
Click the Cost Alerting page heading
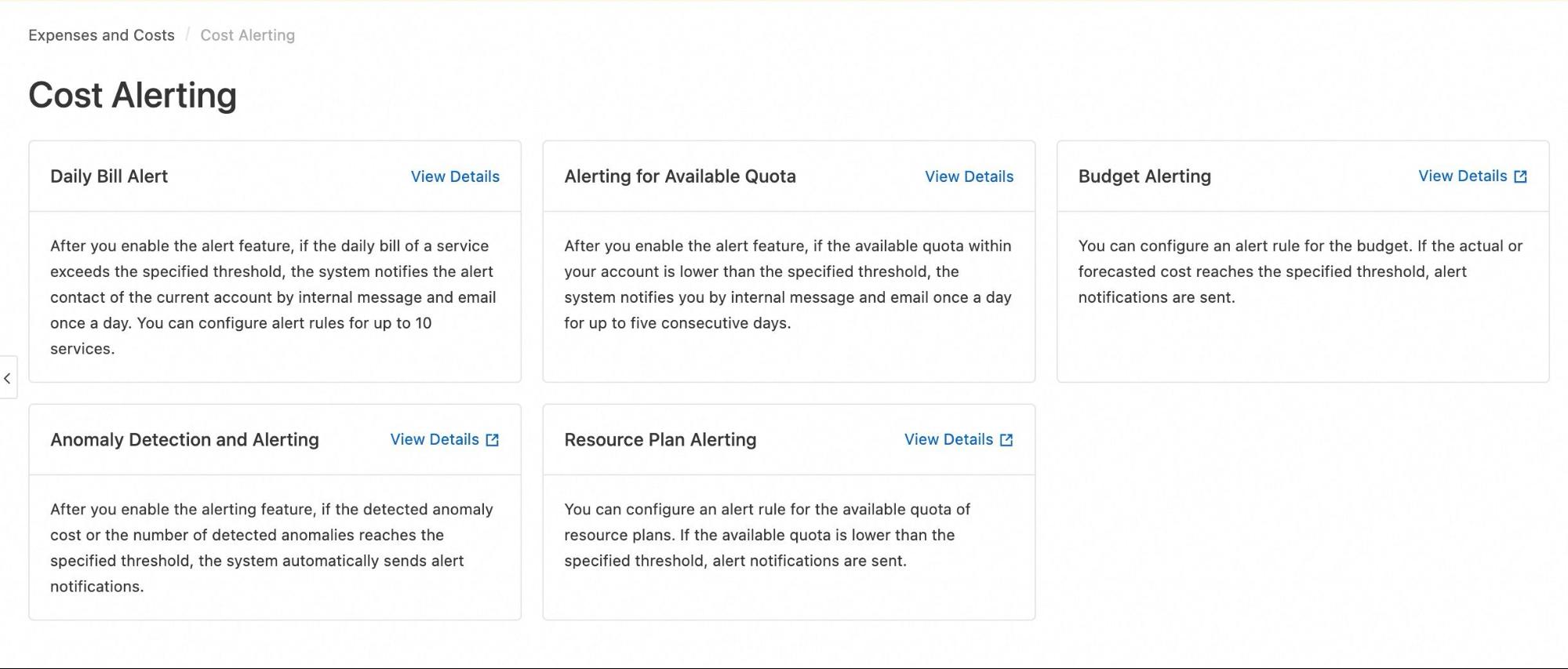tap(133, 96)
